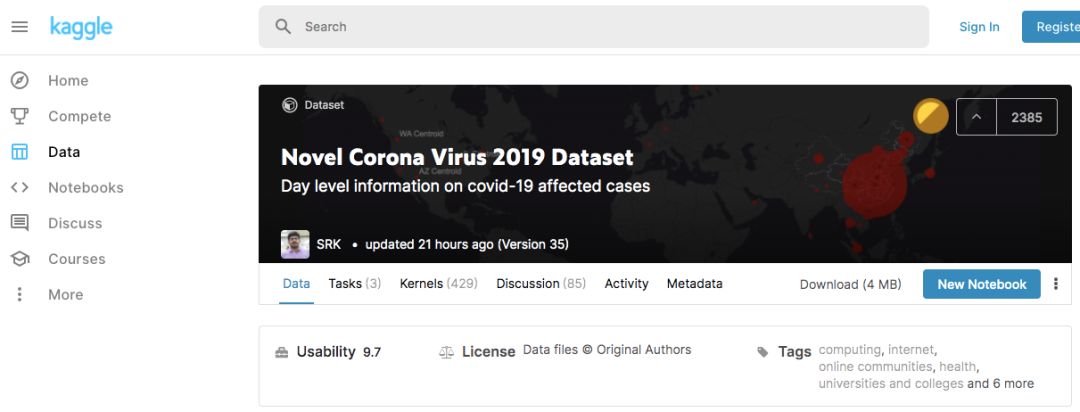Select the Data table icon
The width and height of the screenshot is (1080, 412).
click(x=19, y=152)
